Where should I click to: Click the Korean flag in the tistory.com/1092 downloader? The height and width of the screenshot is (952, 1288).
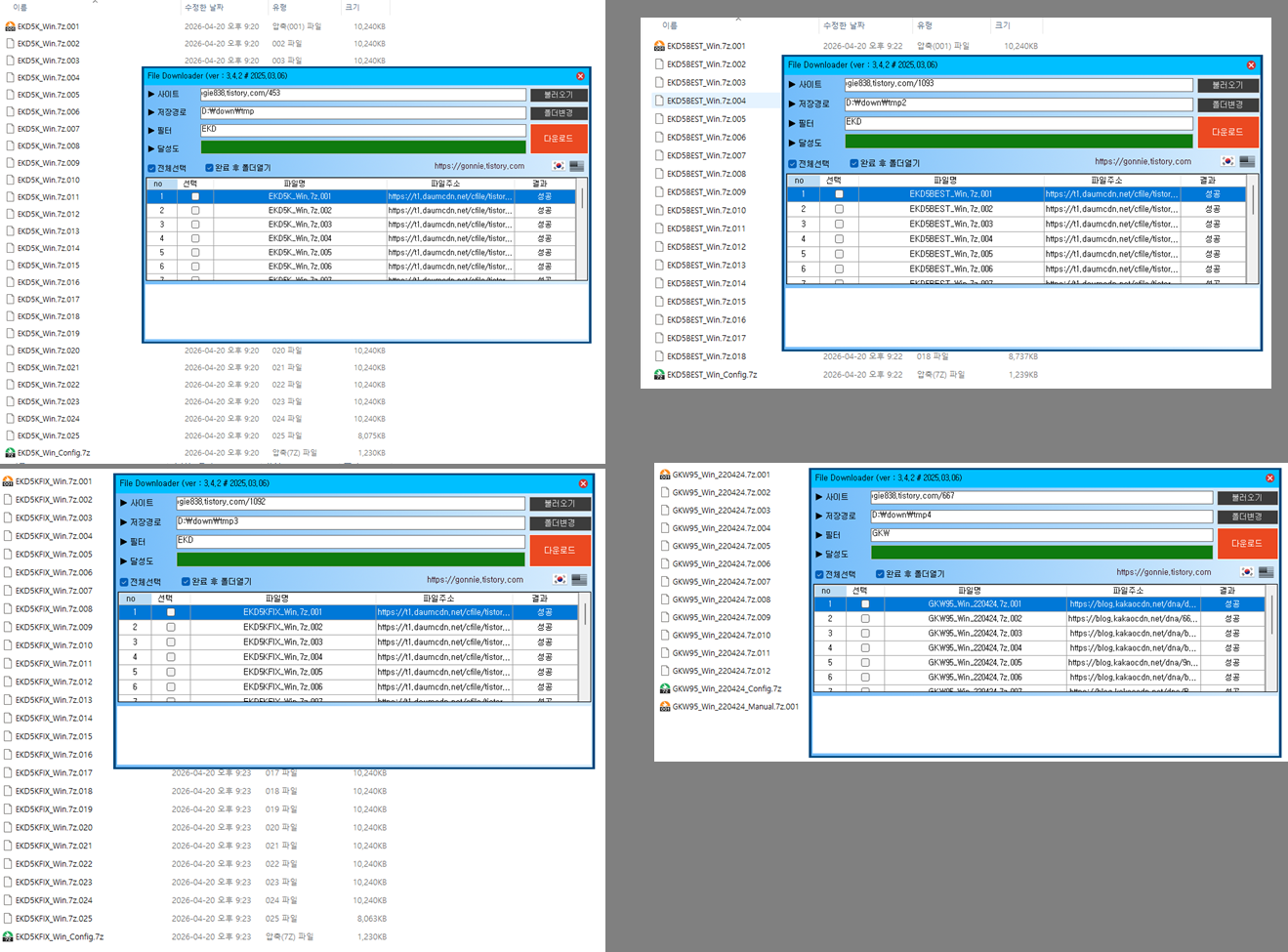[560, 579]
